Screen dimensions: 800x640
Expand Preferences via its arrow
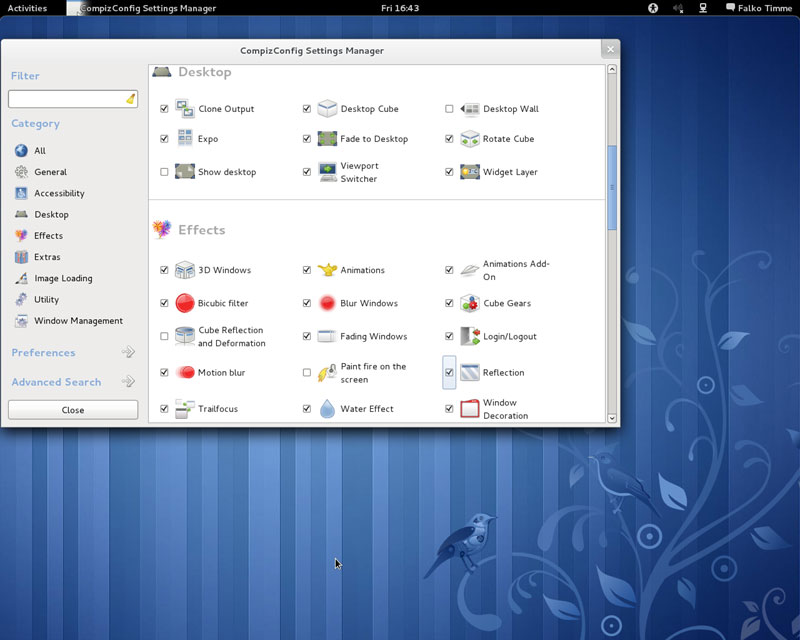pyautogui.click(x=129, y=352)
